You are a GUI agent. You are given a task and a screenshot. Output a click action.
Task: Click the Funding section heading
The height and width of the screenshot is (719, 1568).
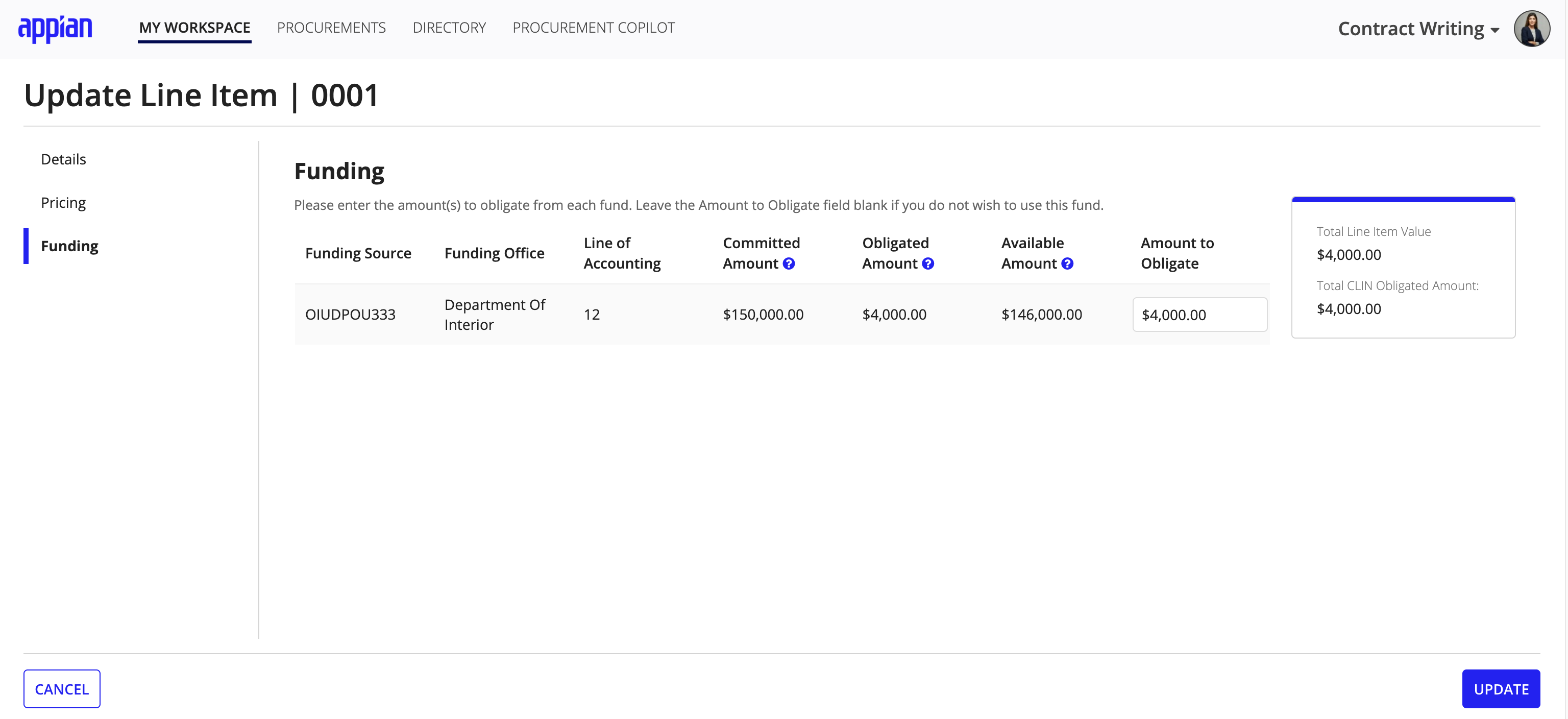pos(339,172)
